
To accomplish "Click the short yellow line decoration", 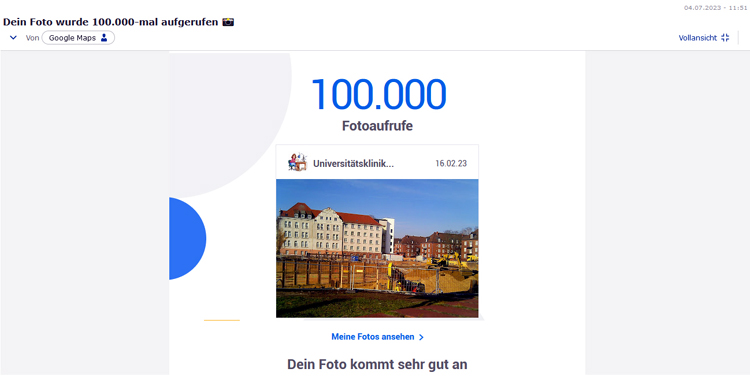I will (x=221, y=320).
